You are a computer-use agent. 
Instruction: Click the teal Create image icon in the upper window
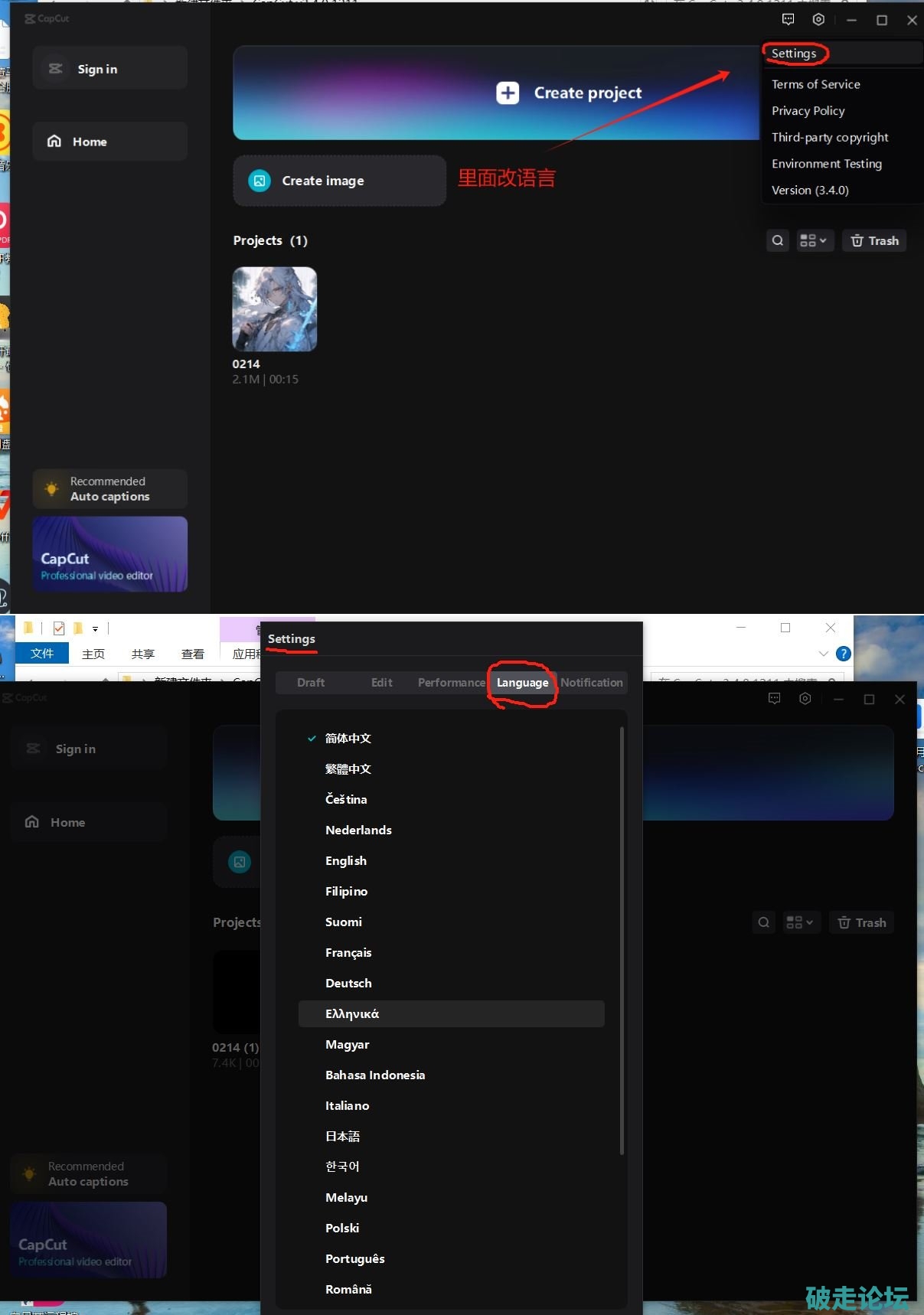[260, 181]
